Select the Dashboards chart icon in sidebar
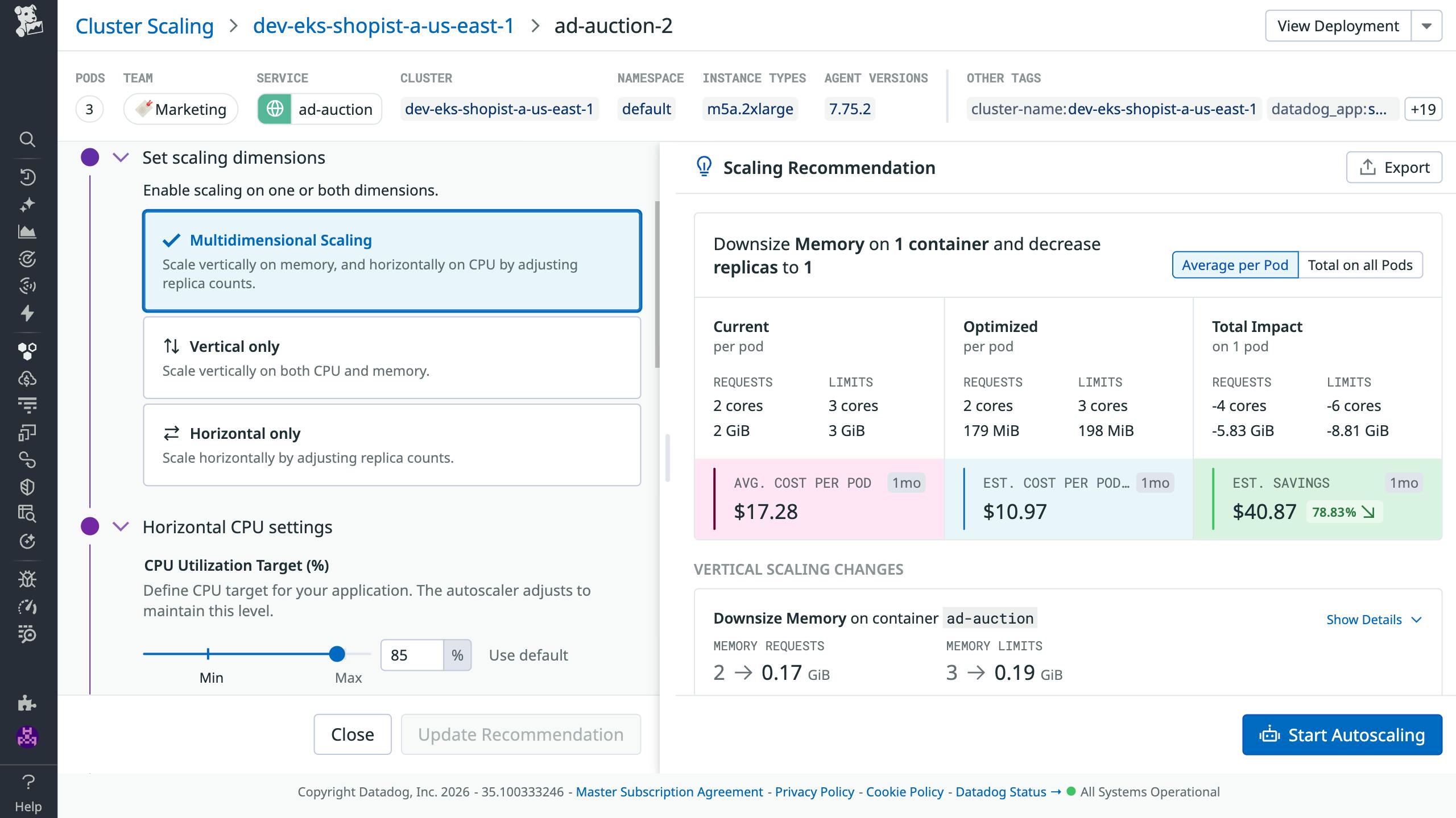Viewport: 1456px width, 818px height. point(28,232)
